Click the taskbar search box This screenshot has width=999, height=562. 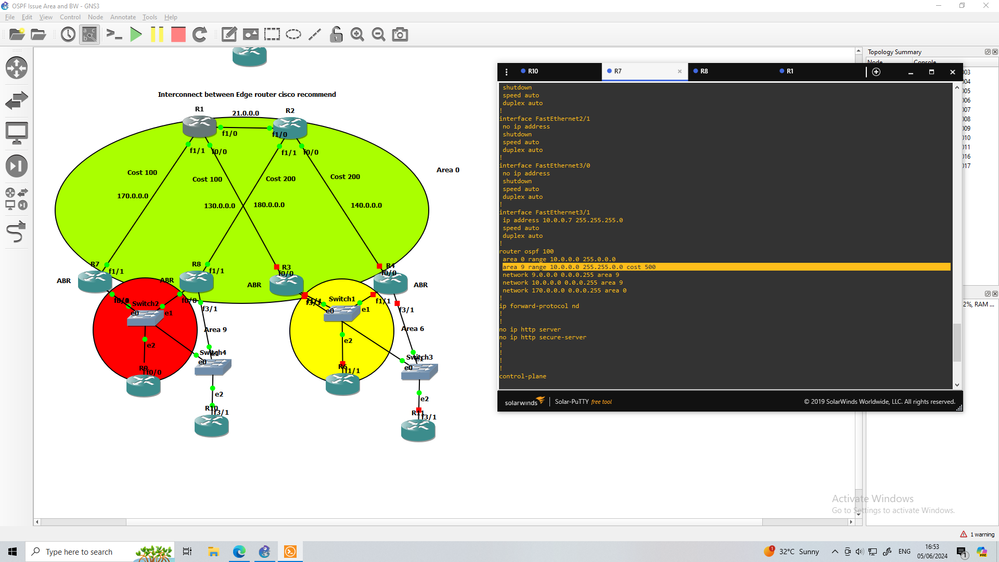coord(99,552)
